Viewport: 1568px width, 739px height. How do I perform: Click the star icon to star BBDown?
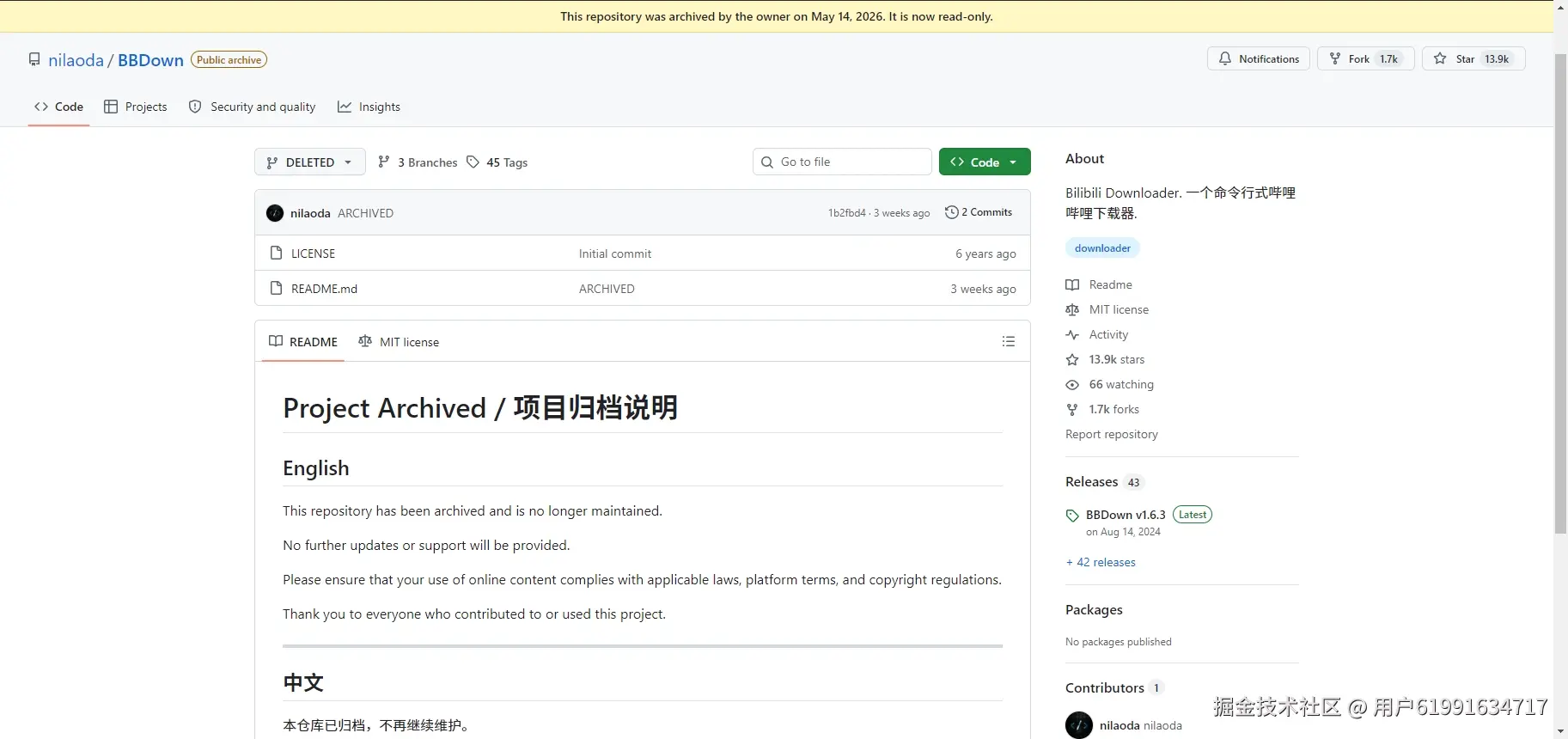1440,58
